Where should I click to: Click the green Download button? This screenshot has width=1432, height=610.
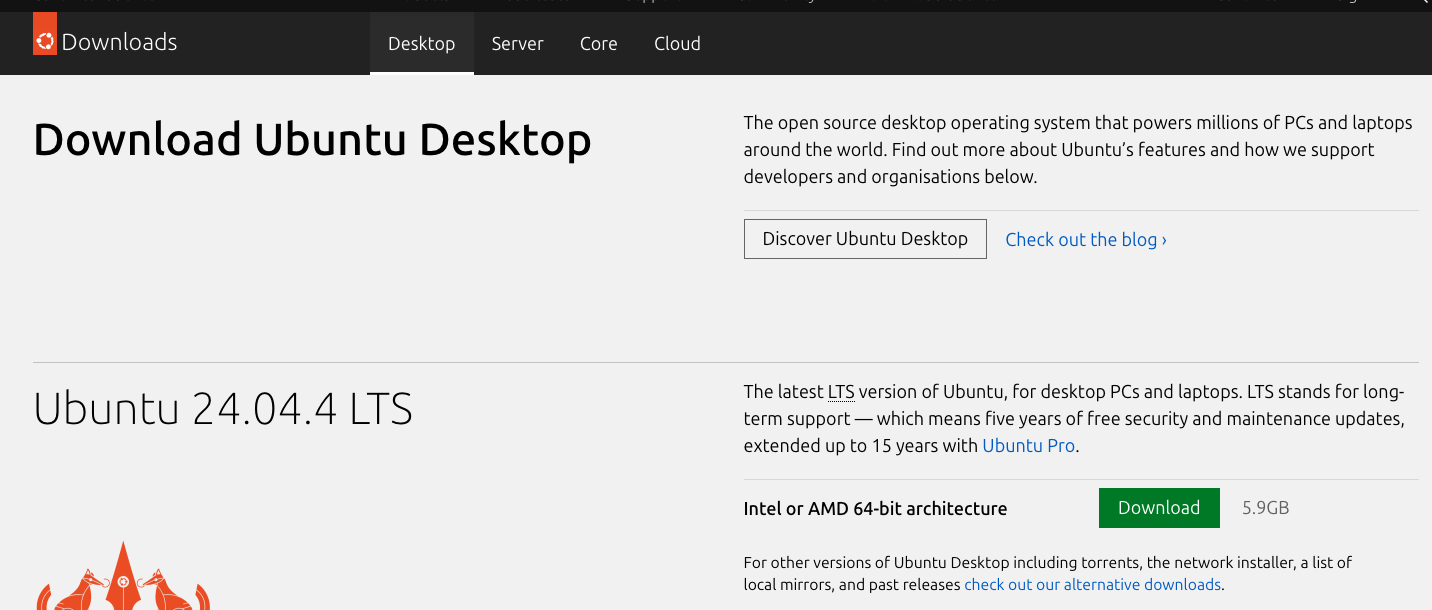coord(1158,508)
